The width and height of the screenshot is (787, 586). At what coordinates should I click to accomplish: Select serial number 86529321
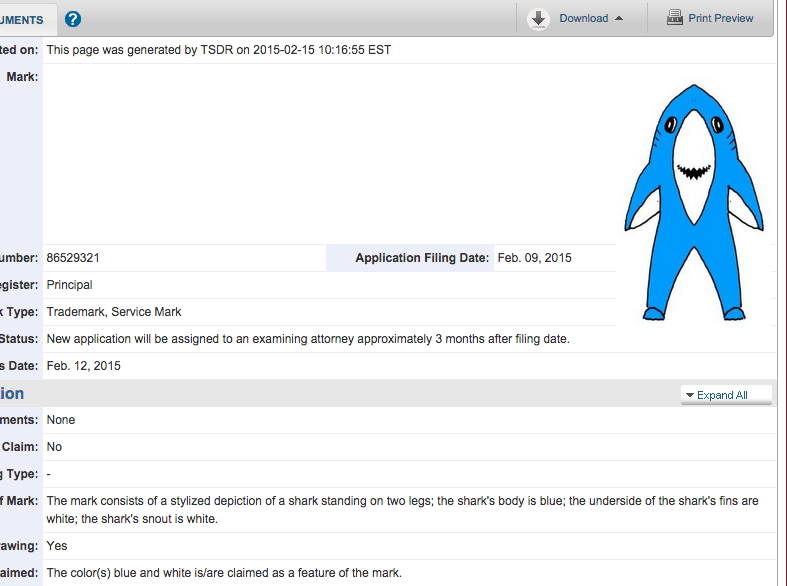(x=73, y=258)
